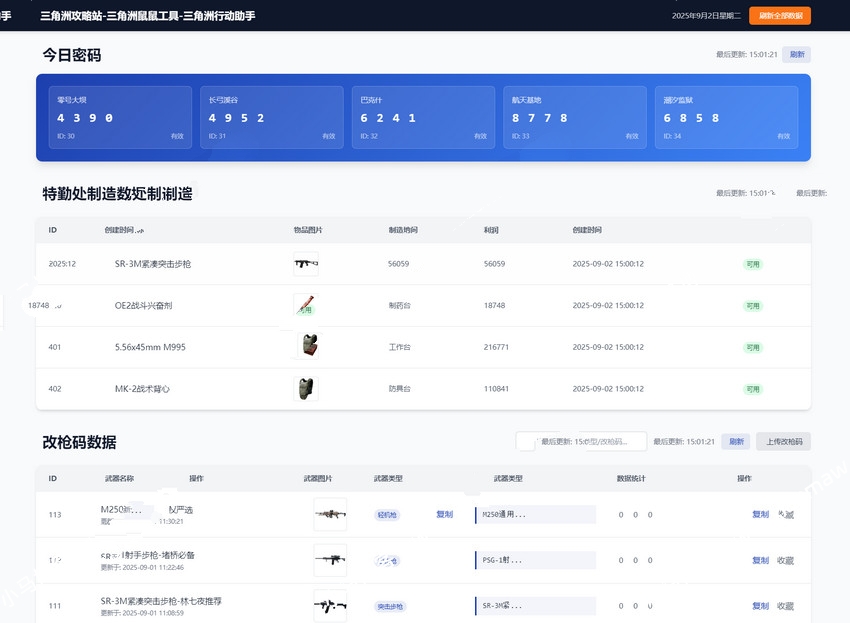The height and width of the screenshot is (623, 850).
Task: Click the SR-3M rifle item image
Action: pos(305,264)
